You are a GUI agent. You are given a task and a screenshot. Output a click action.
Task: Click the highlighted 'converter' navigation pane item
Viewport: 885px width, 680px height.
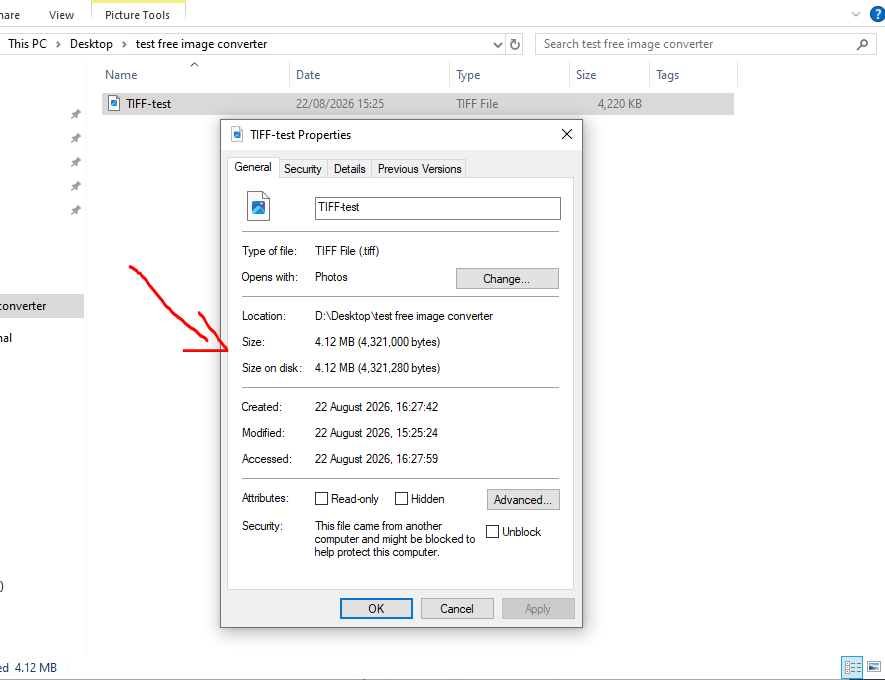(x=42, y=306)
